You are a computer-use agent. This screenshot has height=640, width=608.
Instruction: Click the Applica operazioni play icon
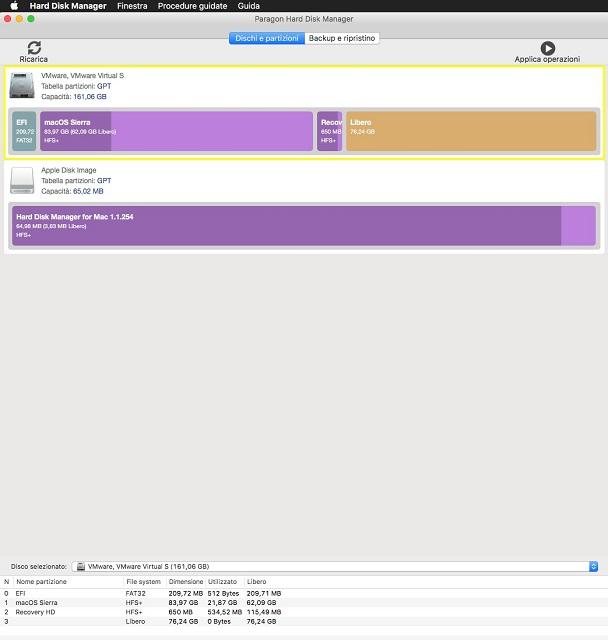pyautogui.click(x=548, y=48)
